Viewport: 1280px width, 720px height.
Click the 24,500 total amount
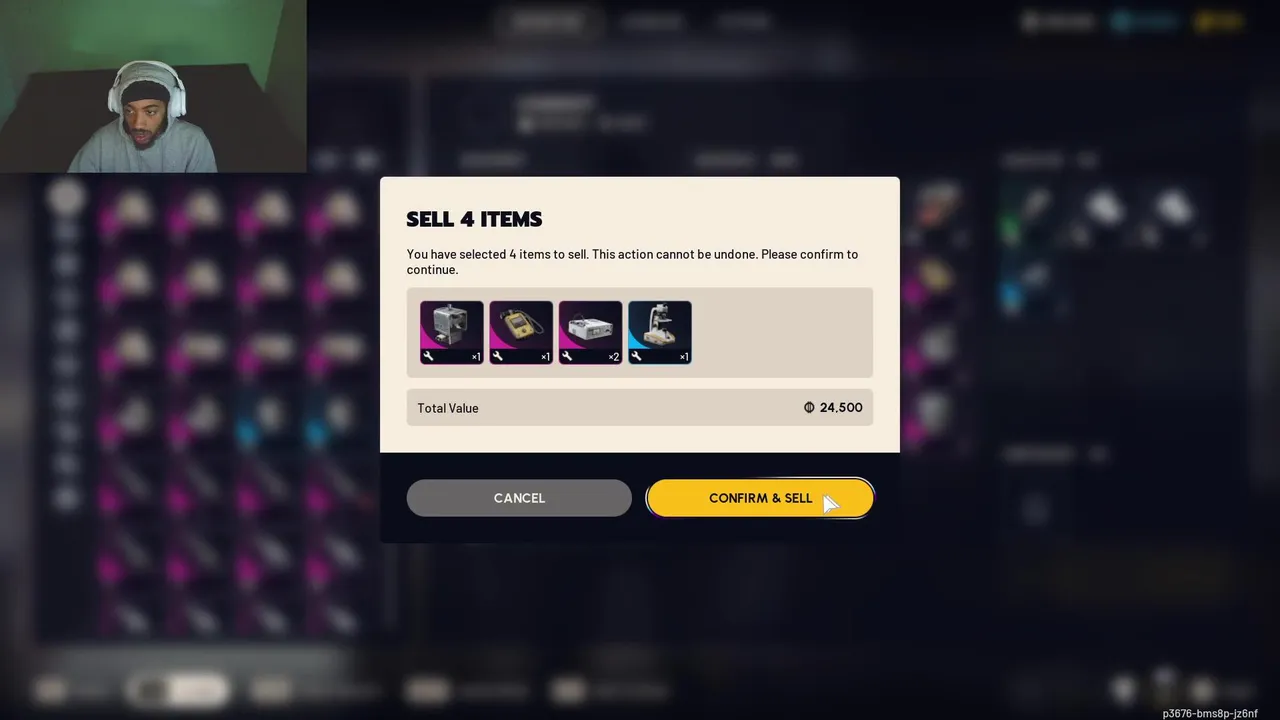click(x=841, y=408)
